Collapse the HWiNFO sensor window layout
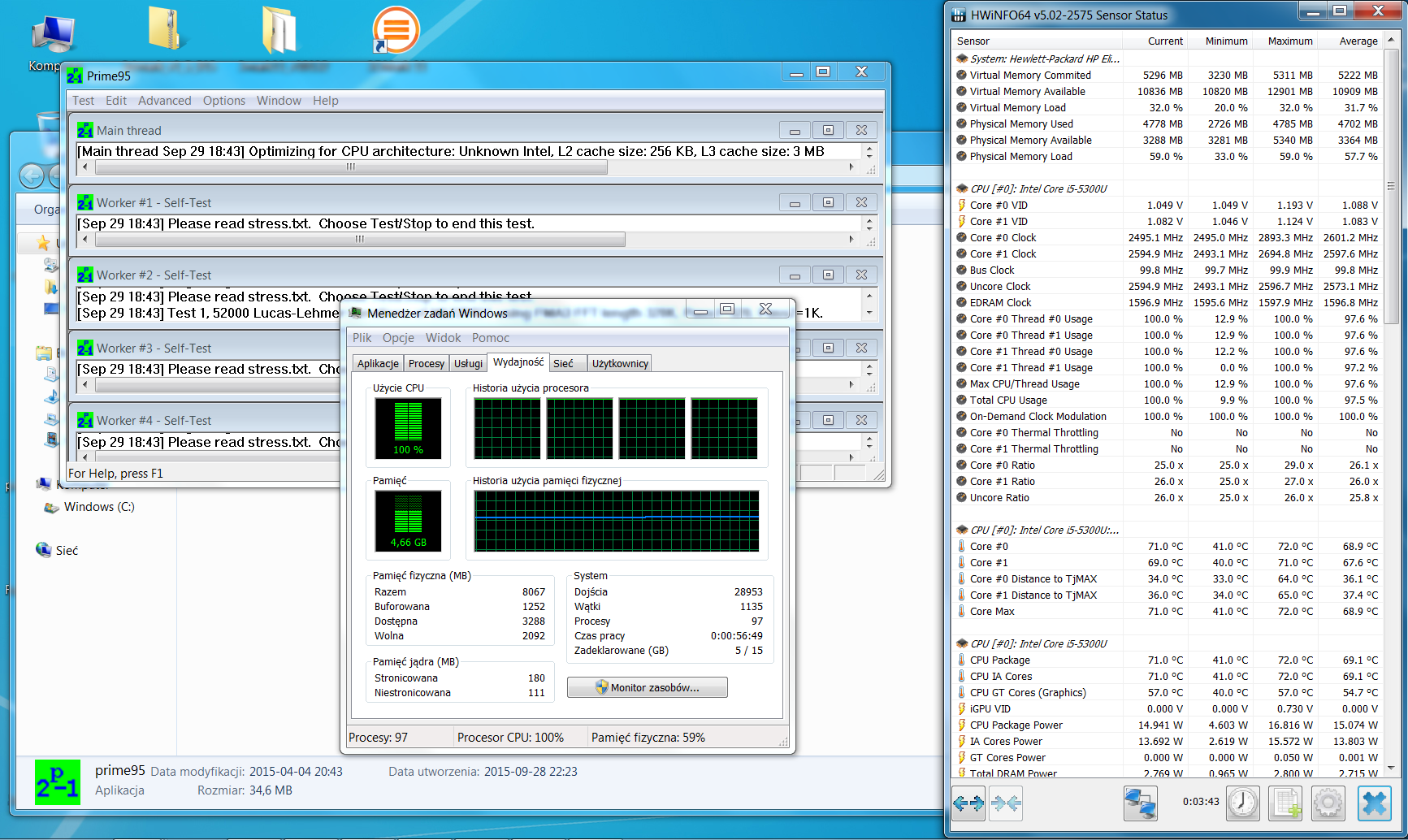The height and width of the screenshot is (840, 1408). [x=1006, y=803]
